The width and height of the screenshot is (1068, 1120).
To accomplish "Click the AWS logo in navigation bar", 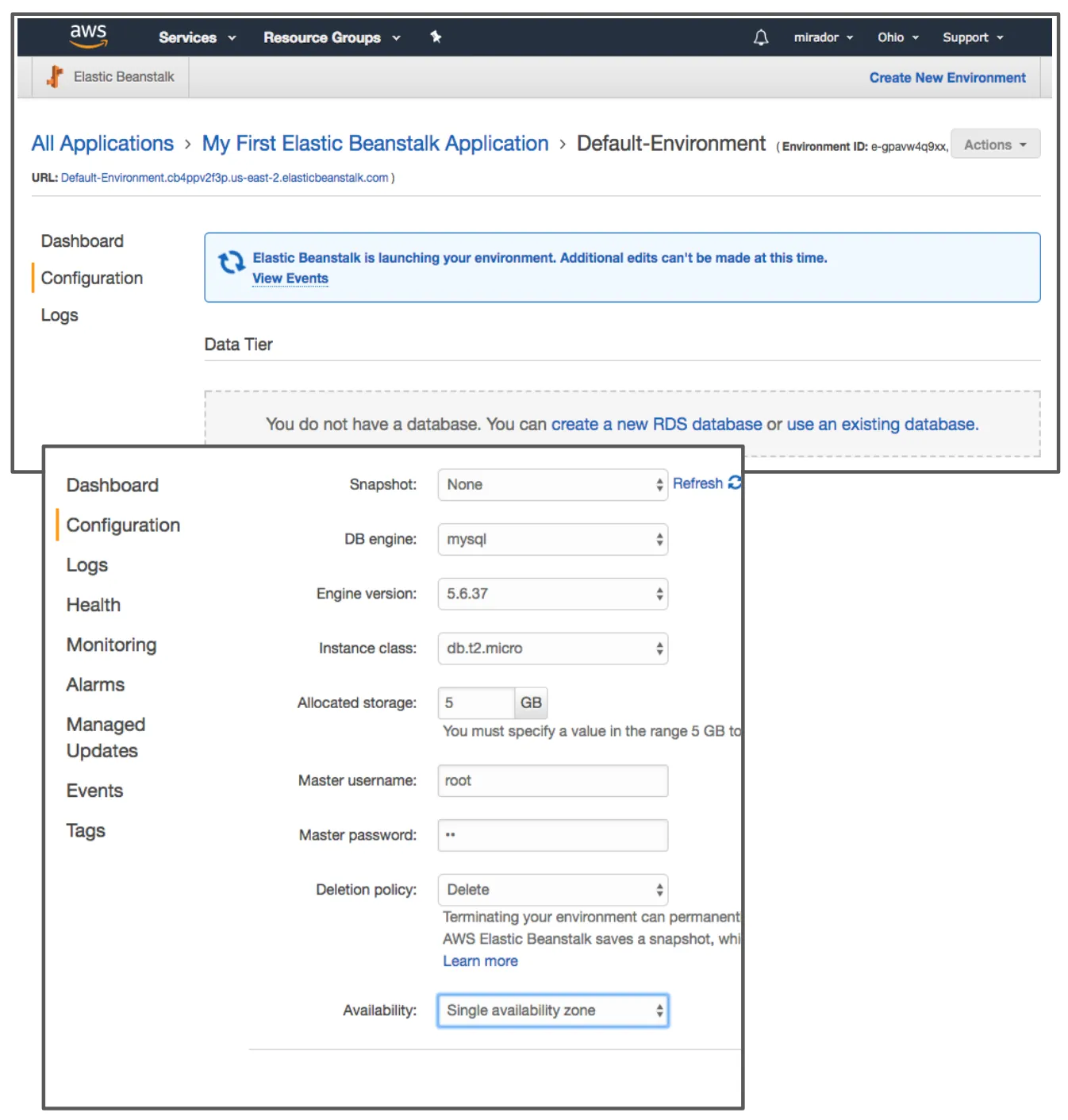I will coord(87,36).
